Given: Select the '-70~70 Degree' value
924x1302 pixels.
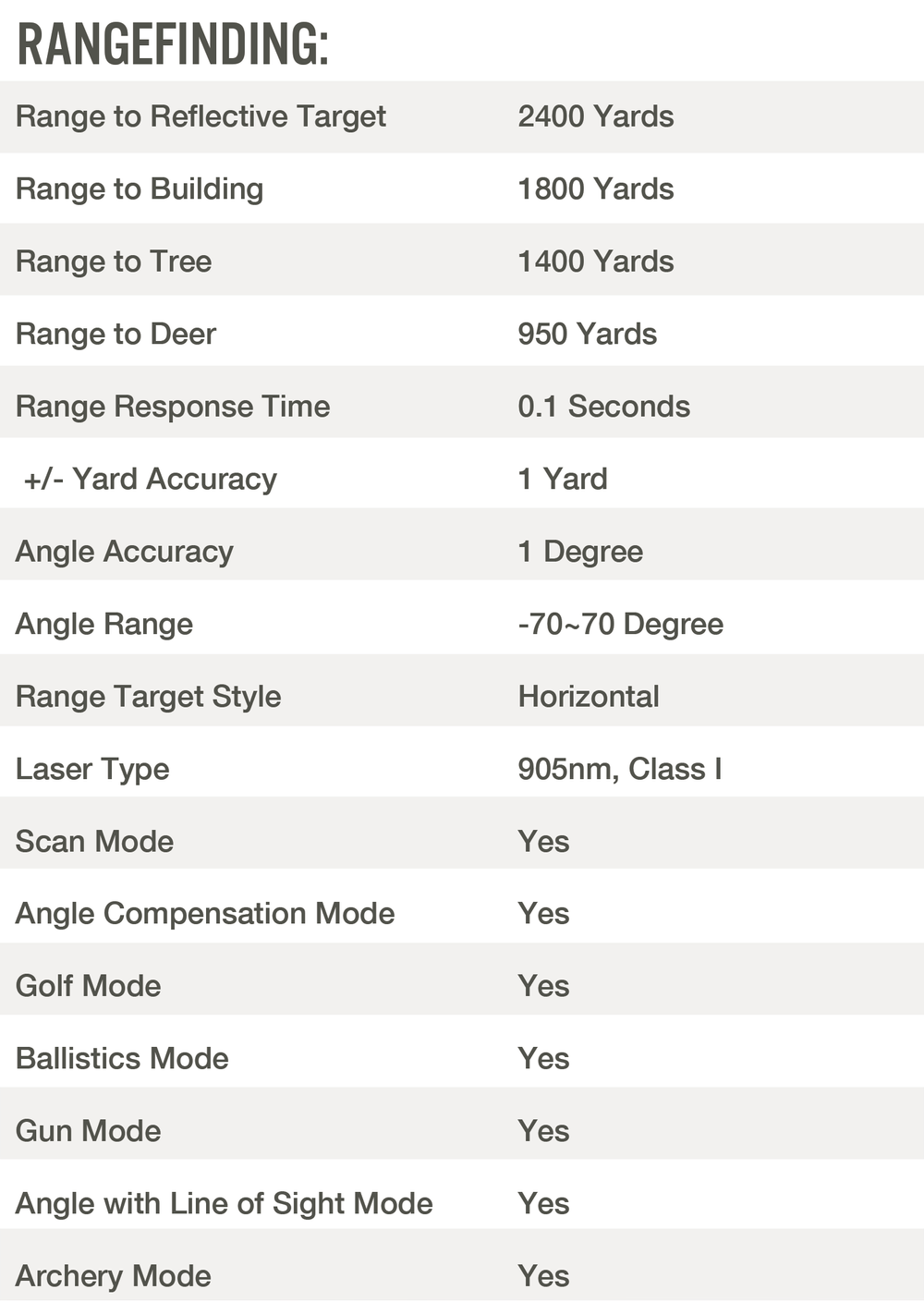Looking at the screenshot, I should 620,624.
